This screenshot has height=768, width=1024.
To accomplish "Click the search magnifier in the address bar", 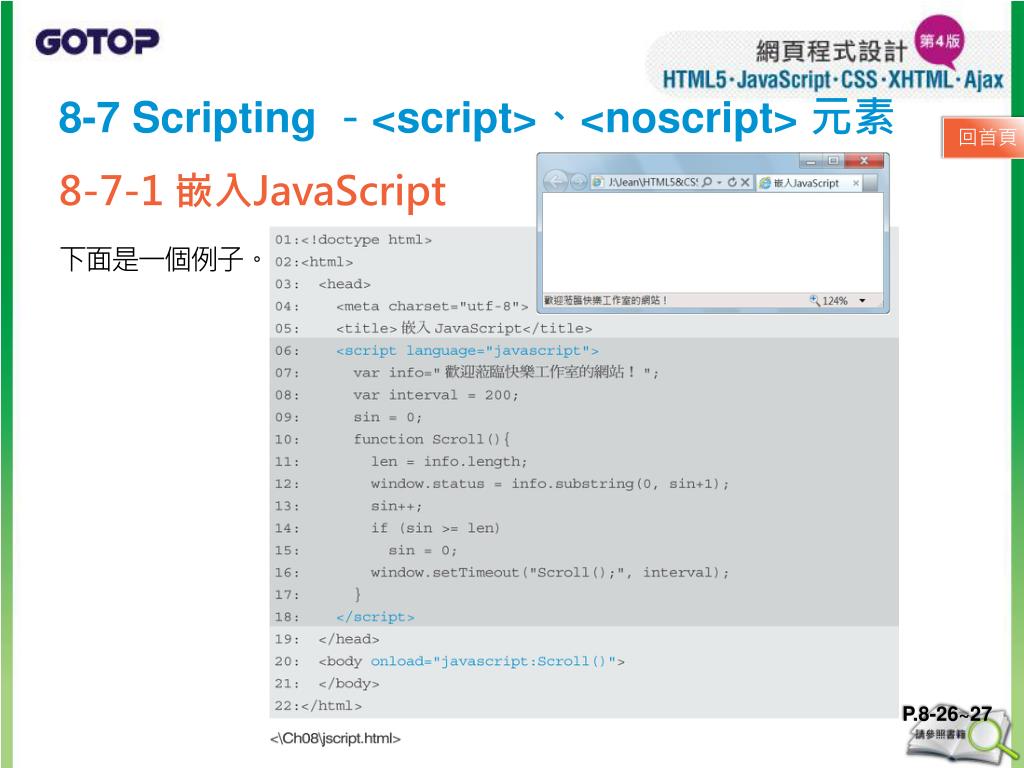I will coord(707,182).
